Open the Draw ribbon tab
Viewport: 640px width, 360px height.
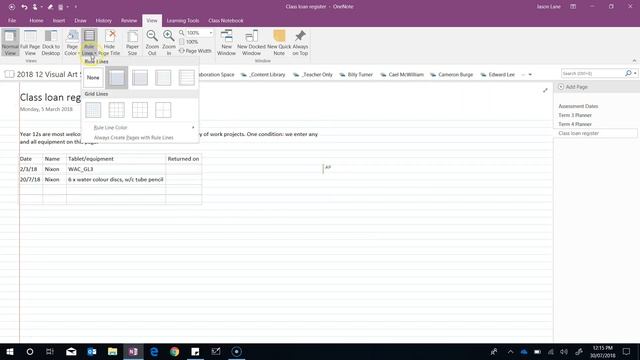point(80,20)
